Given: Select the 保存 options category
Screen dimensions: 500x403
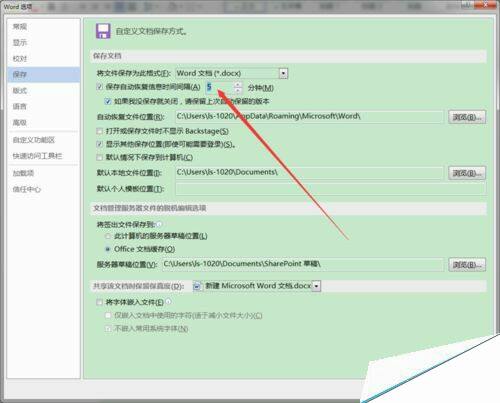Looking at the screenshot, I should tap(43, 74).
